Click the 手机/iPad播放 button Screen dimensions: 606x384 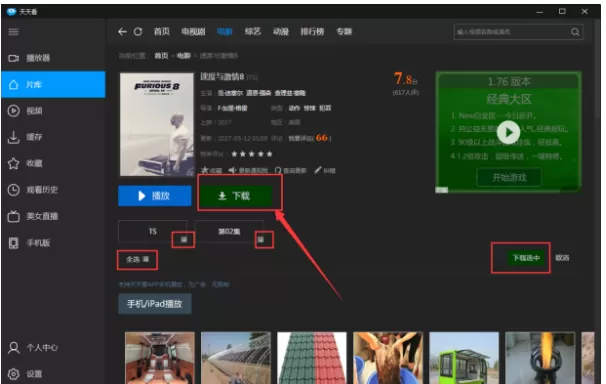pos(155,304)
